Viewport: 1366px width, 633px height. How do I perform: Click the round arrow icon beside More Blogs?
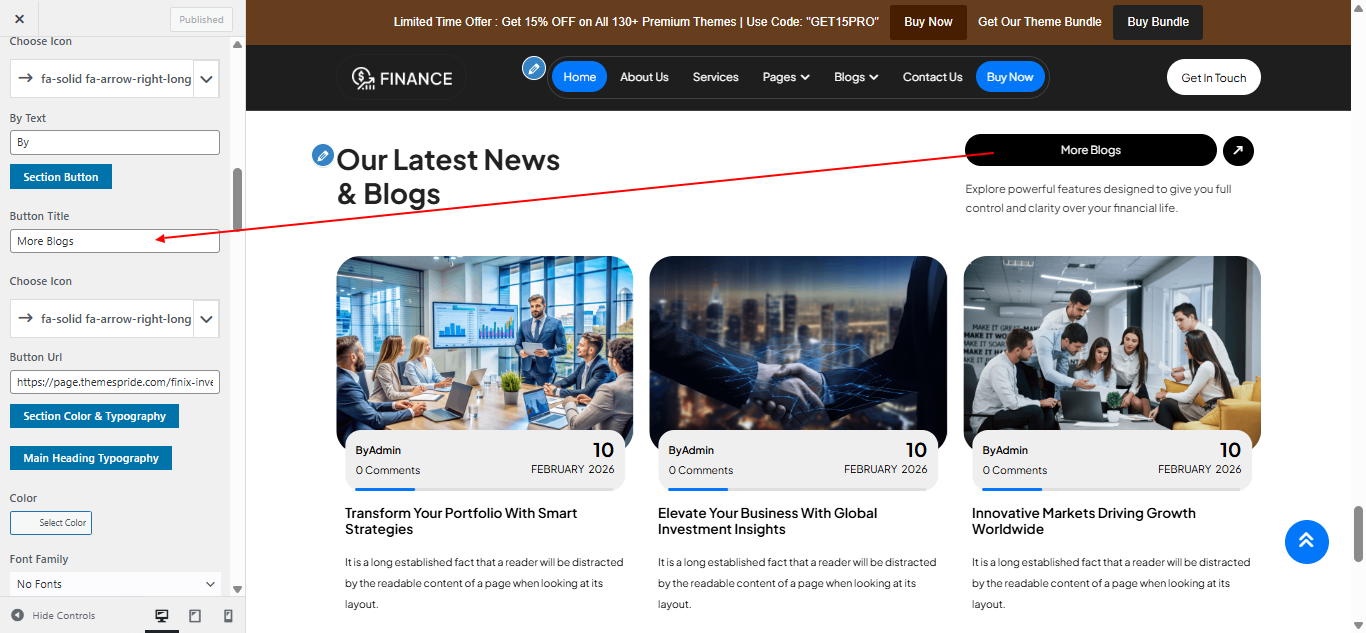(x=1238, y=151)
